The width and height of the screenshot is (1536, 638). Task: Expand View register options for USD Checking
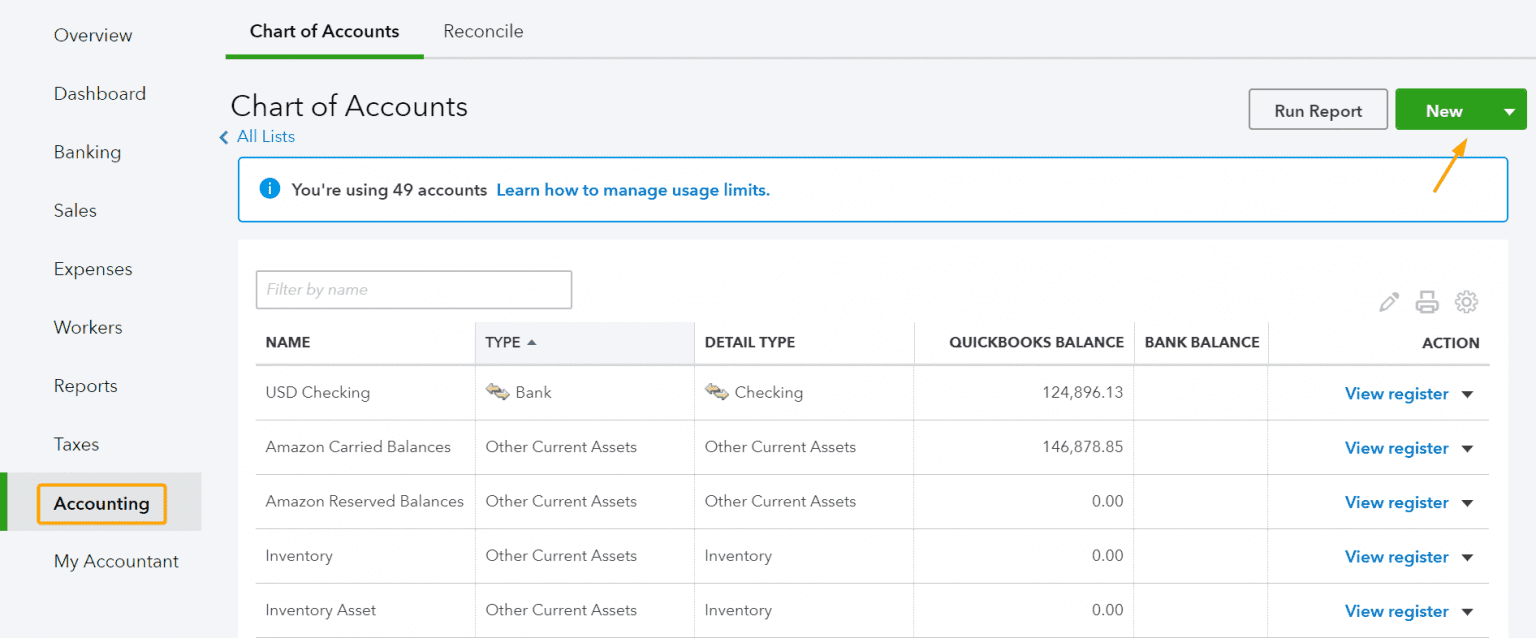pos(1467,393)
